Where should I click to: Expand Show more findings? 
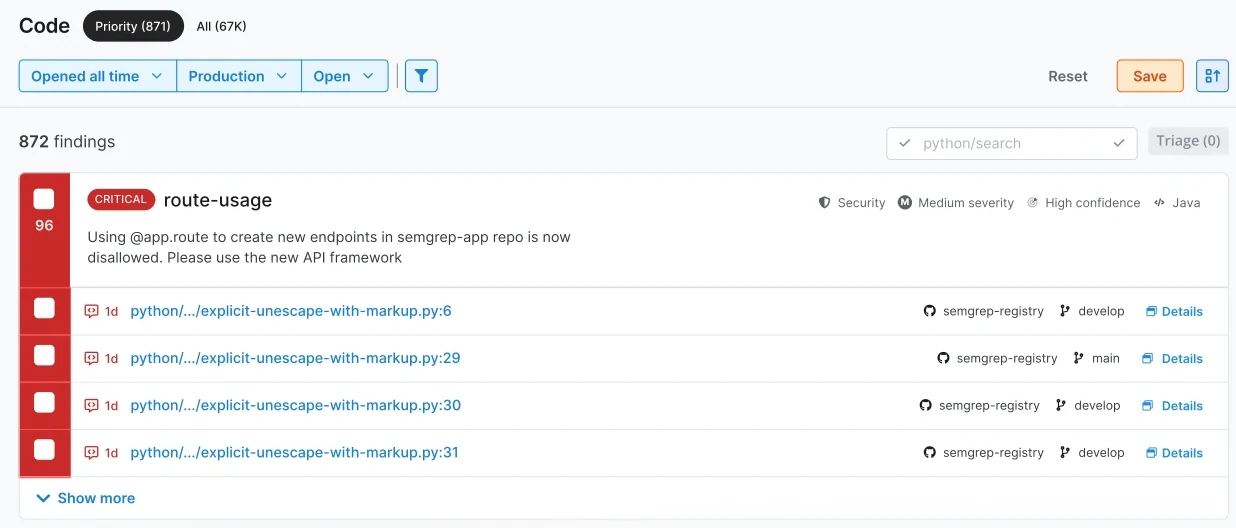pyautogui.click(x=85, y=498)
